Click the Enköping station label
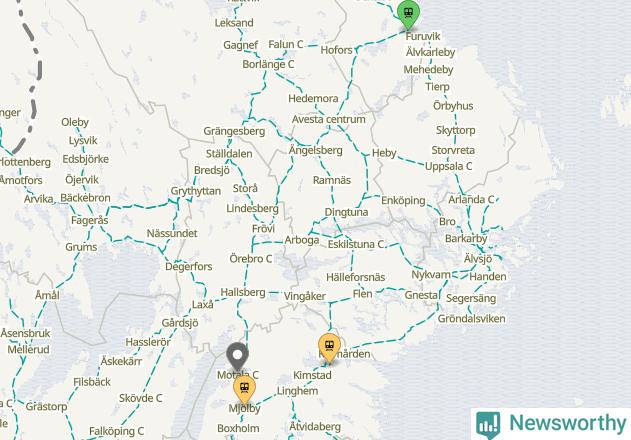Screen dimensions: 631x440 [403, 200]
